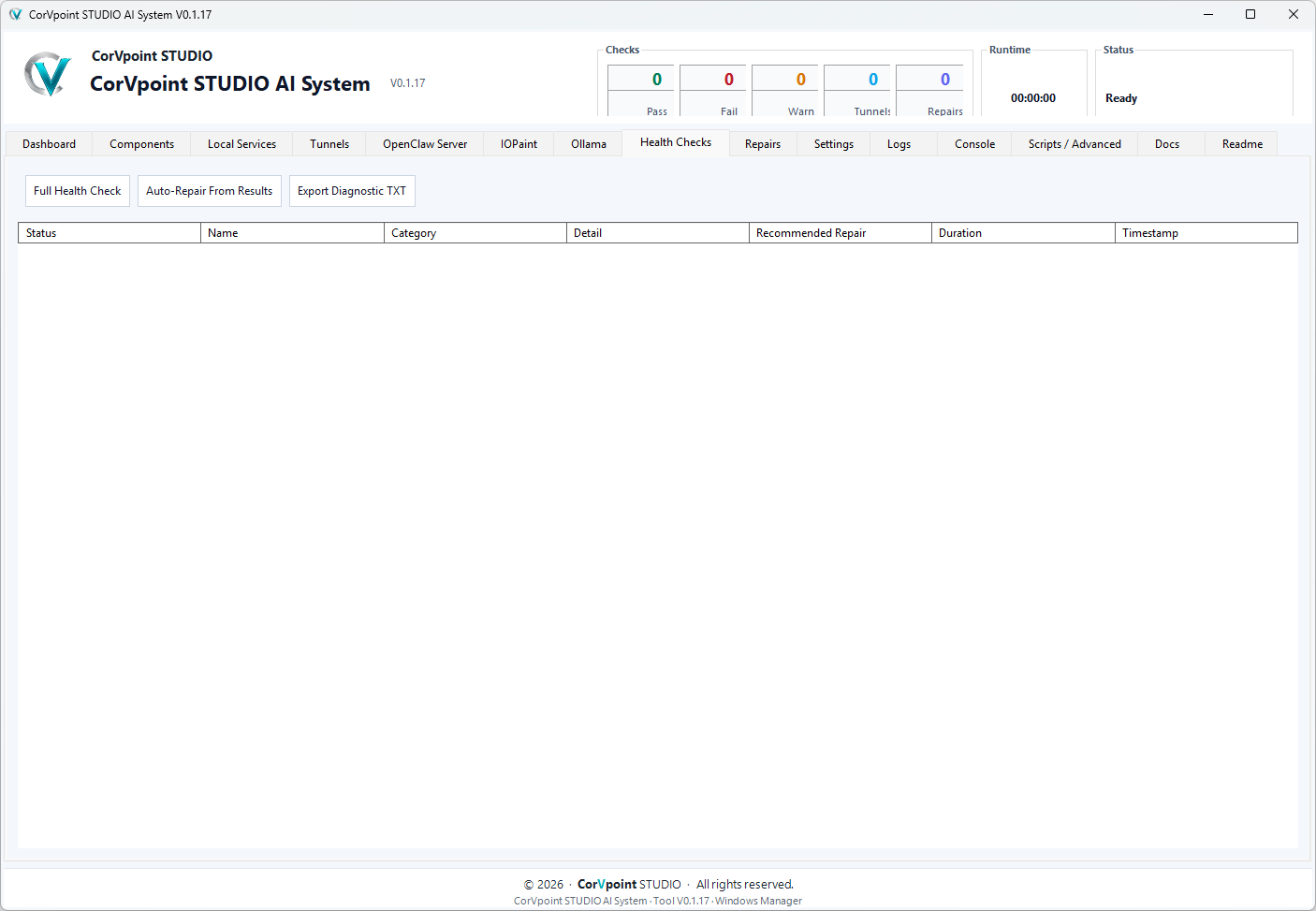The width and height of the screenshot is (1316, 911).
Task: Click the Ready status text
Action: coord(1121,98)
